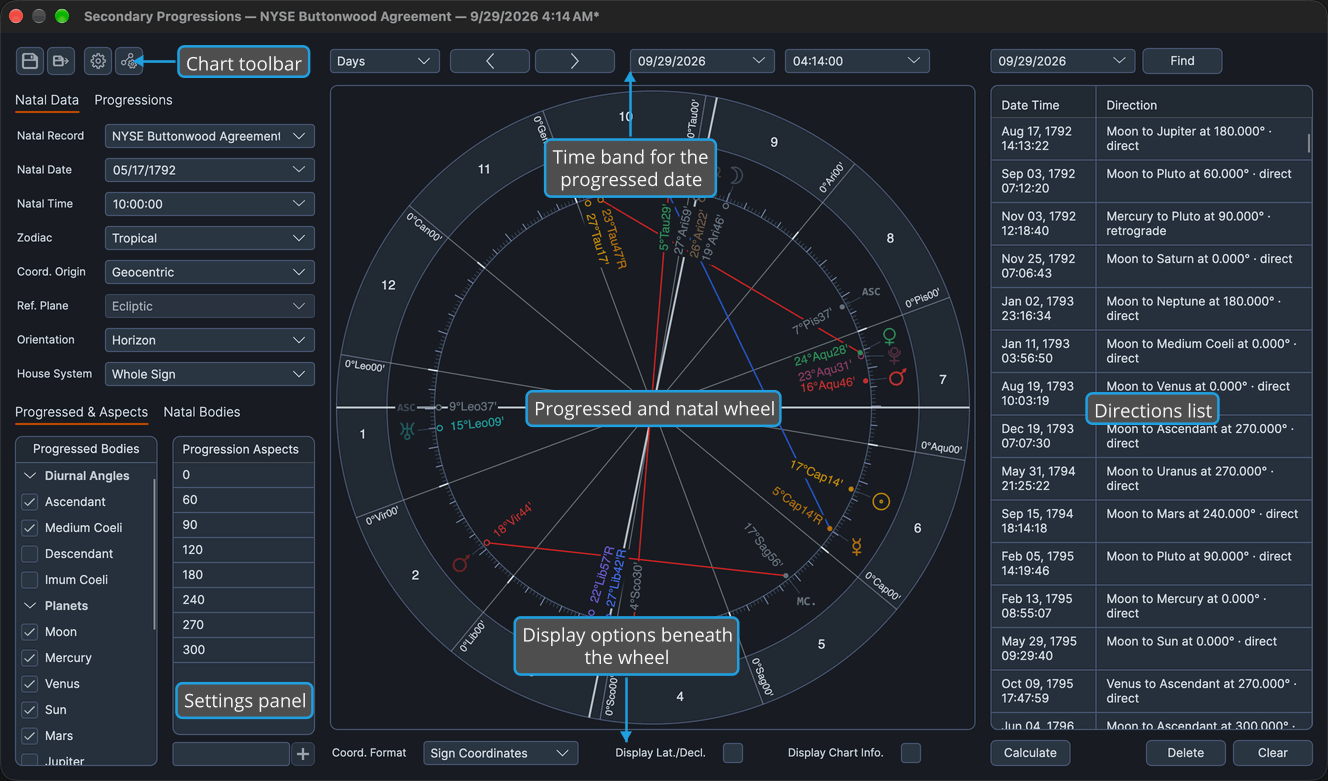Untick the Venus progressed body checkbox
1328x781 pixels.
coord(30,684)
